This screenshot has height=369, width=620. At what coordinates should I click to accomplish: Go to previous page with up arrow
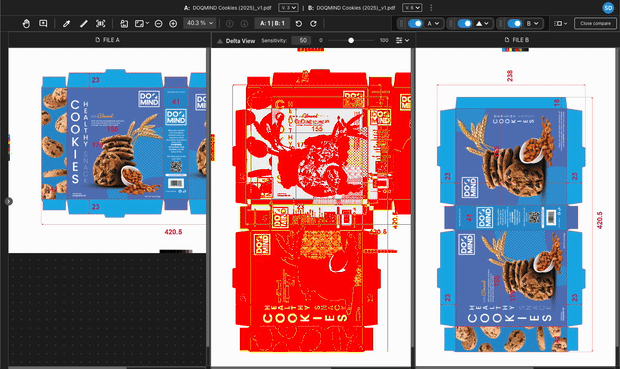tap(229, 24)
